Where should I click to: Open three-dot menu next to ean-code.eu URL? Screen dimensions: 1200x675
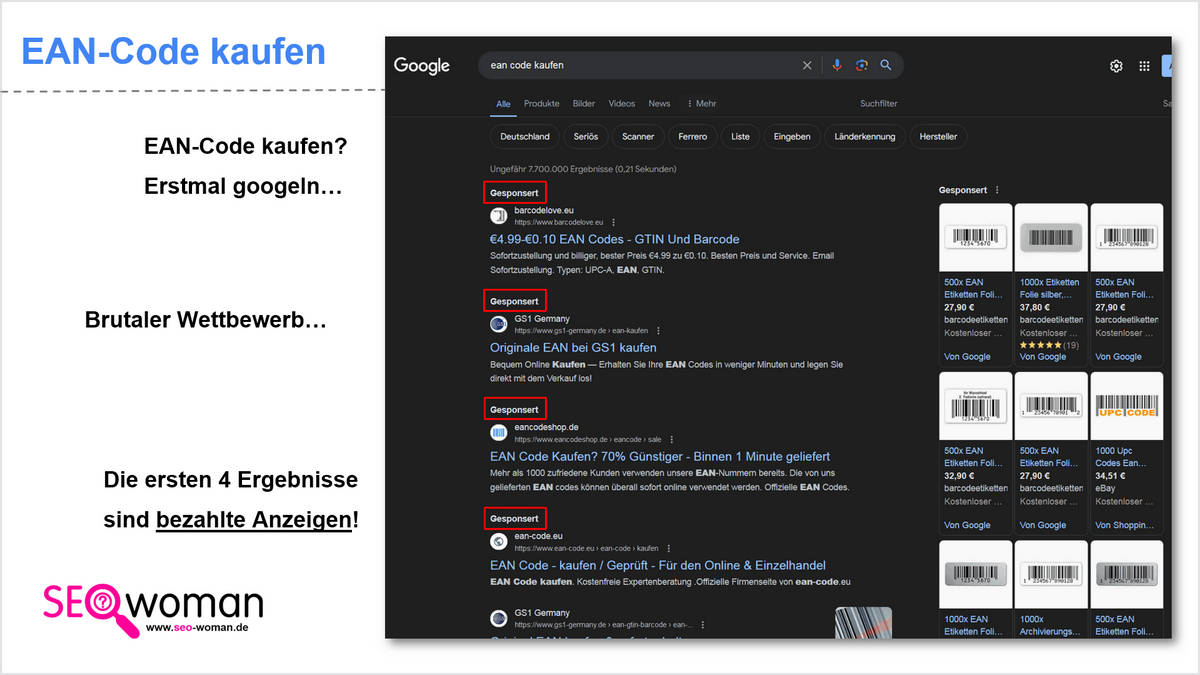tap(669, 549)
